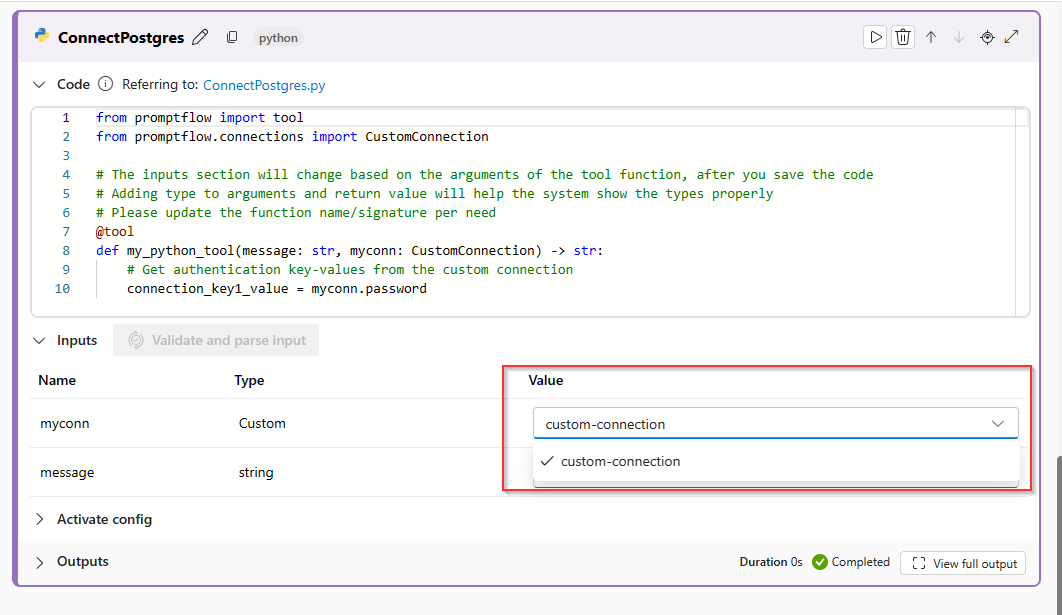
Task: Move the node up with the up arrow
Action: point(931,37)
